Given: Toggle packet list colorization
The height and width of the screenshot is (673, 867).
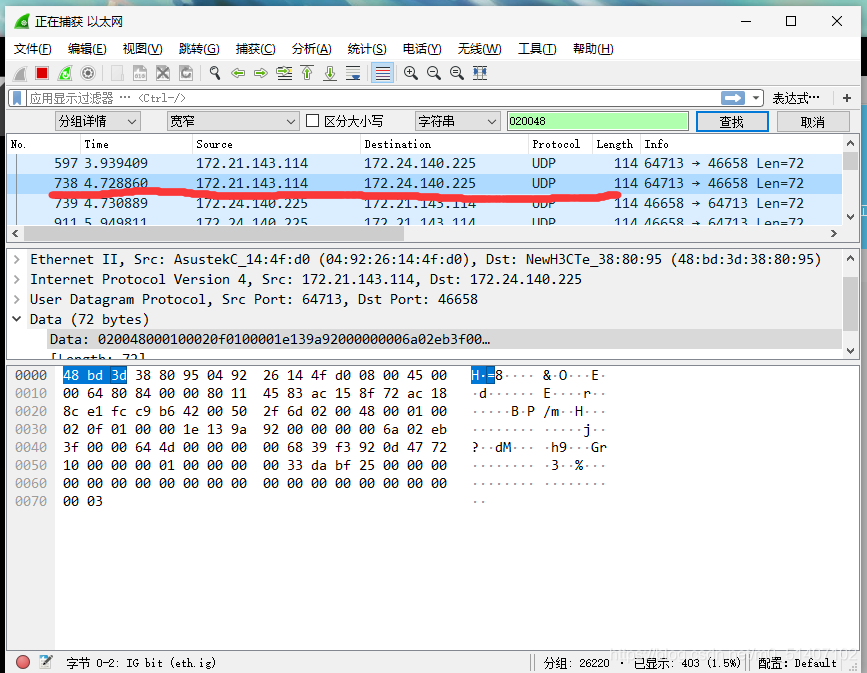Looking at the screenshot, I should click(x=383, y=73).
